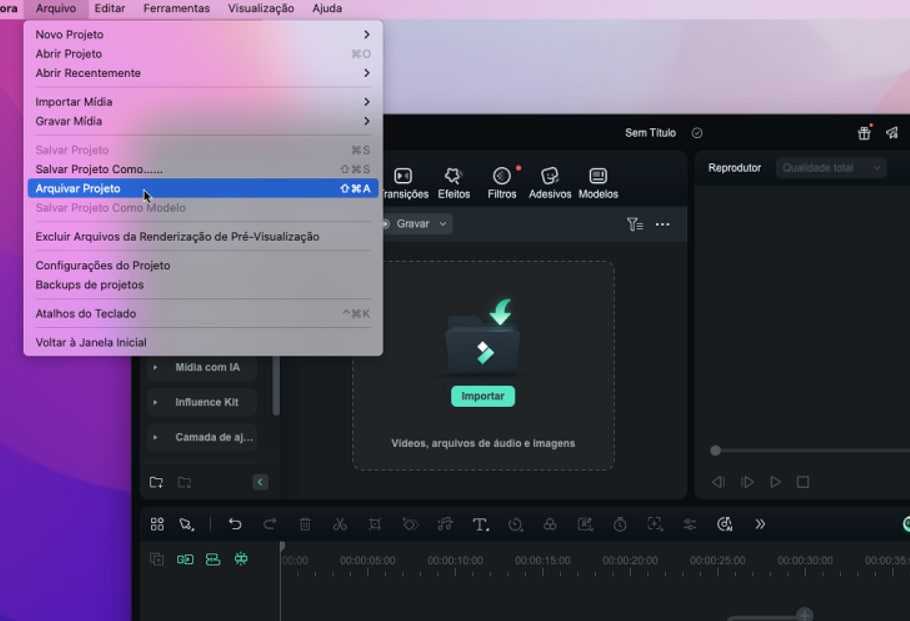Open the Ajuda menu
This screenshot has height=621, width=910.
pos(327,8)
